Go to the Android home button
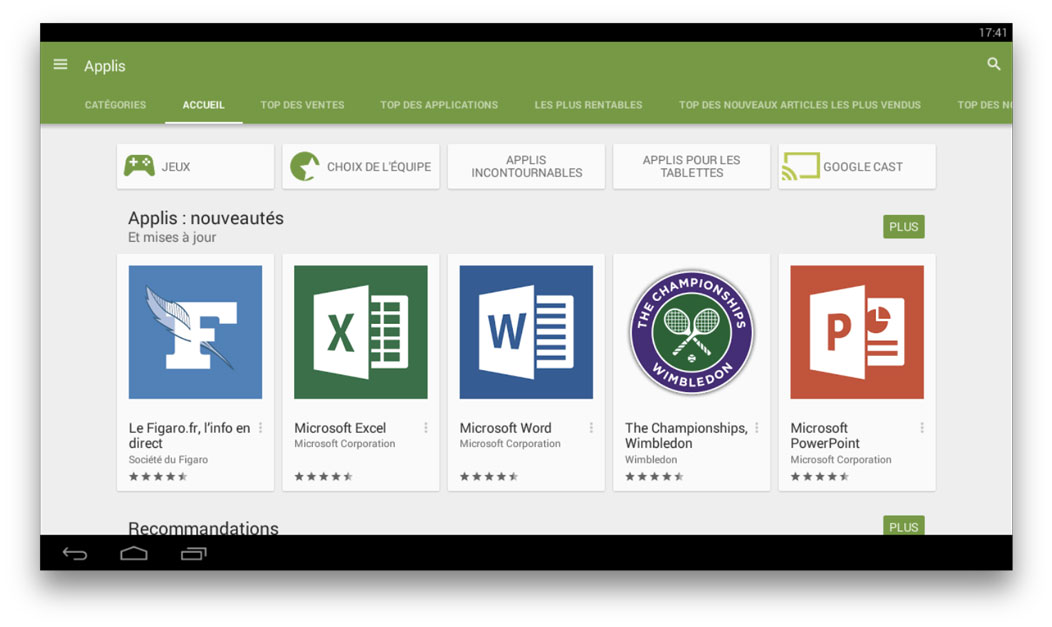This screenshot has height=627, width=1052. pyautogui.click(x=134, y=553)
